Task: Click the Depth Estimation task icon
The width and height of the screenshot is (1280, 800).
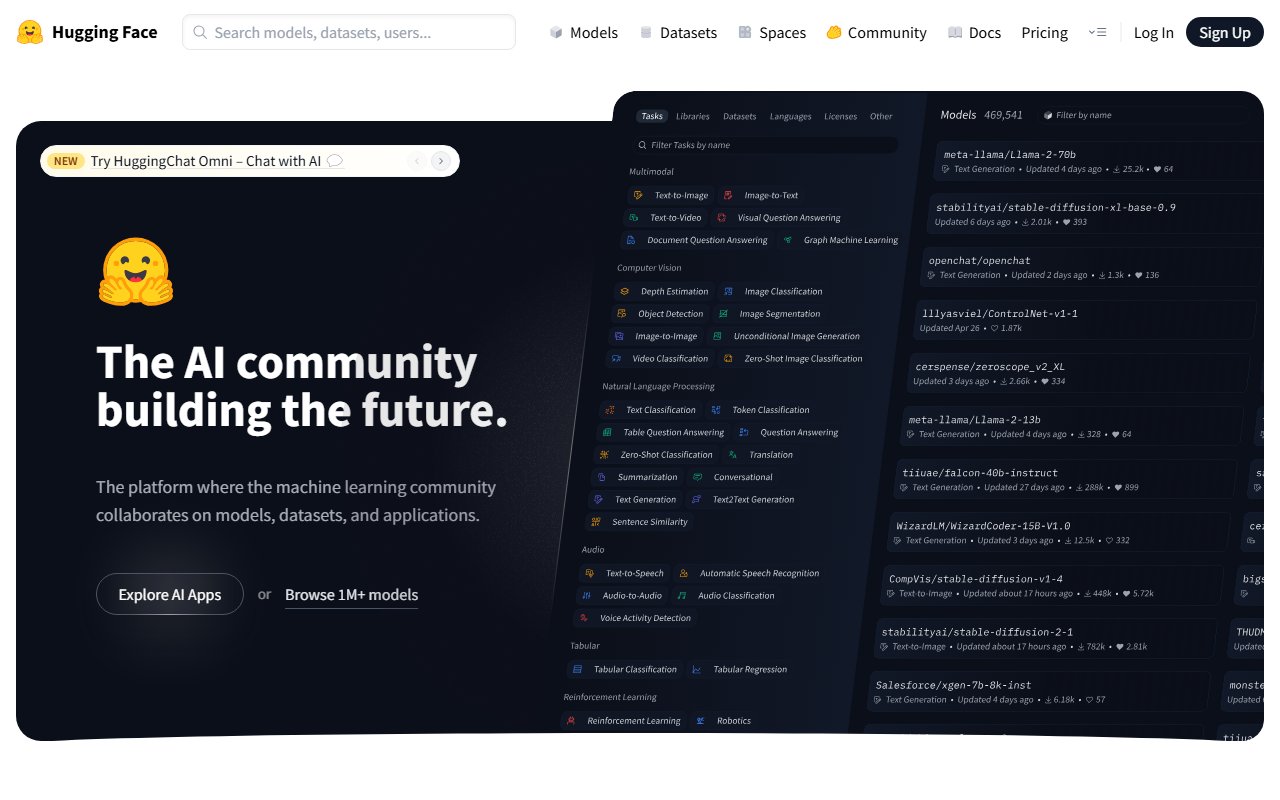Action: pyautogui.click(x=624, y=291)
